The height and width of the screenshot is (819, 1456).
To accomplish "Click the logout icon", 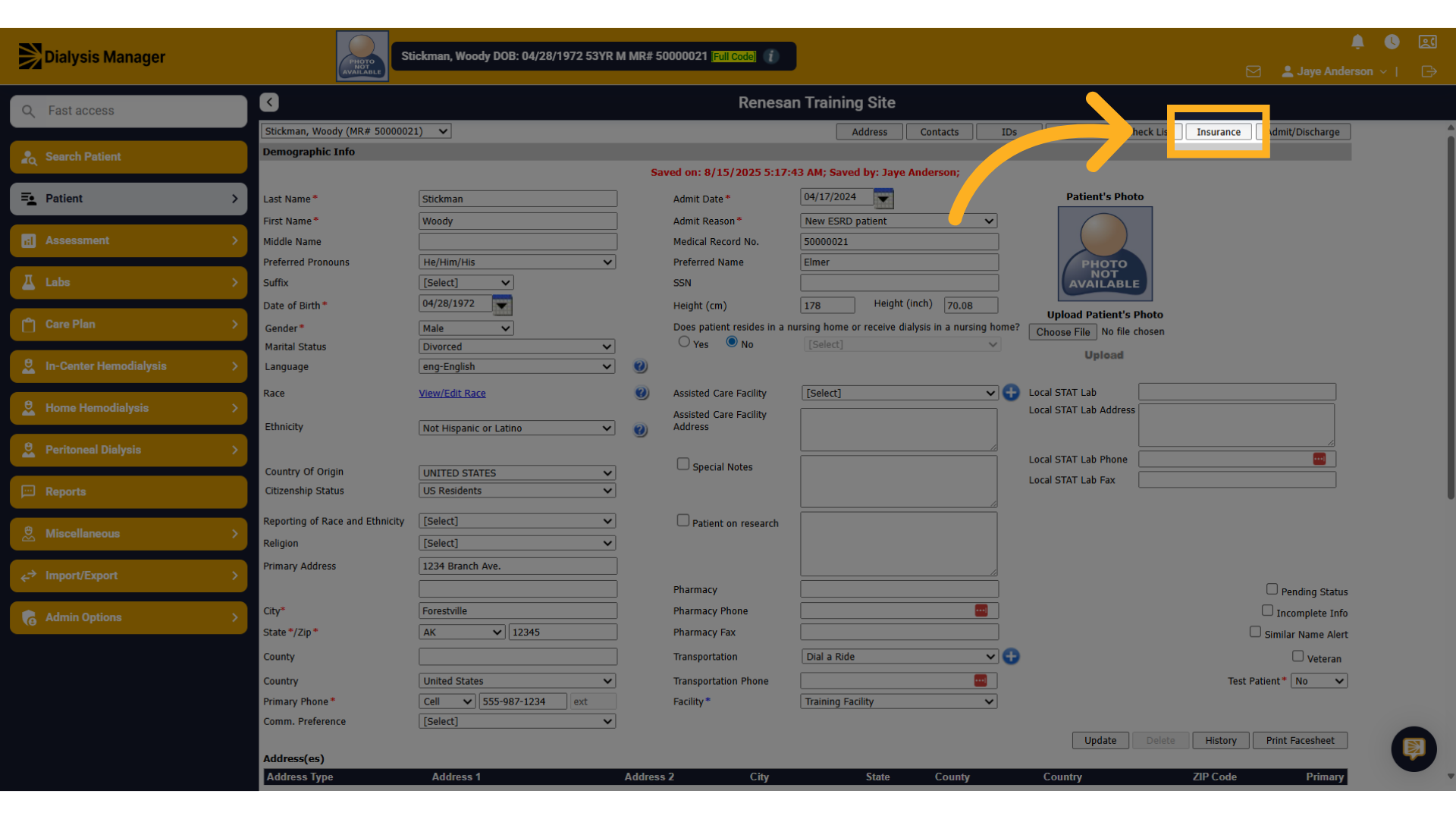I will pos(1429,71).
